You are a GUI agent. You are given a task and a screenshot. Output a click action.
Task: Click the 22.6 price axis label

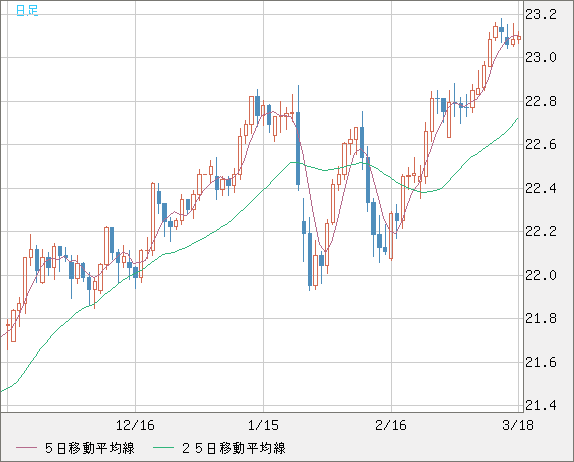tap(541, 145)
